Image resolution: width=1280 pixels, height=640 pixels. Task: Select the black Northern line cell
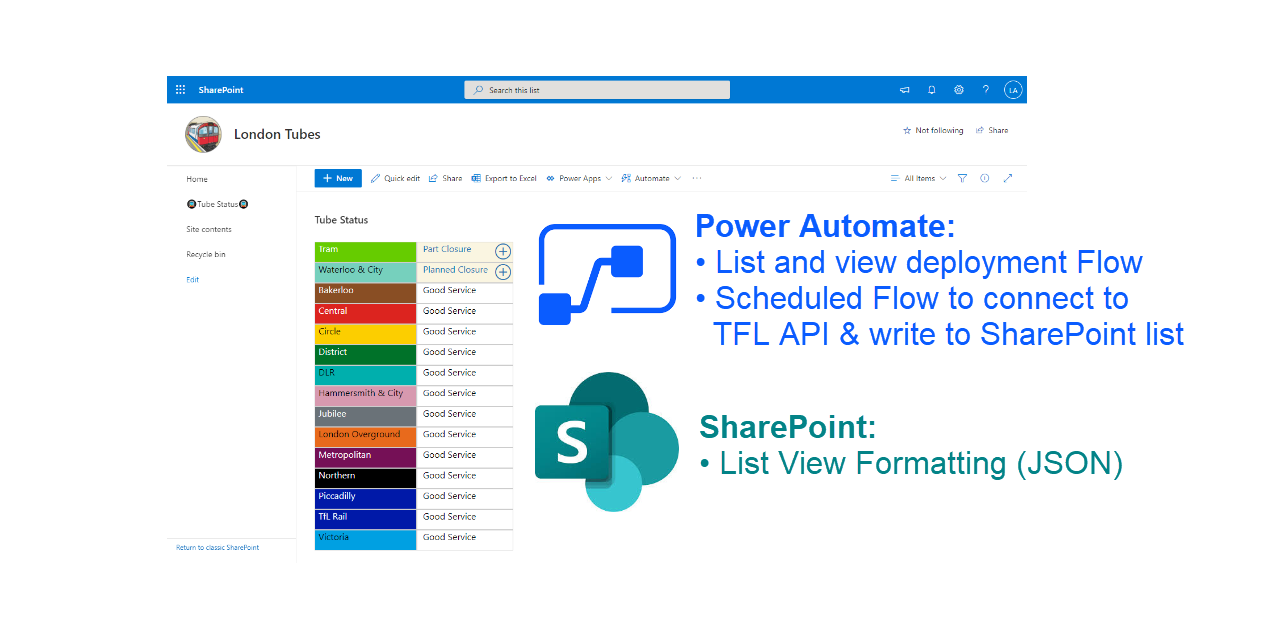(365, 478)
